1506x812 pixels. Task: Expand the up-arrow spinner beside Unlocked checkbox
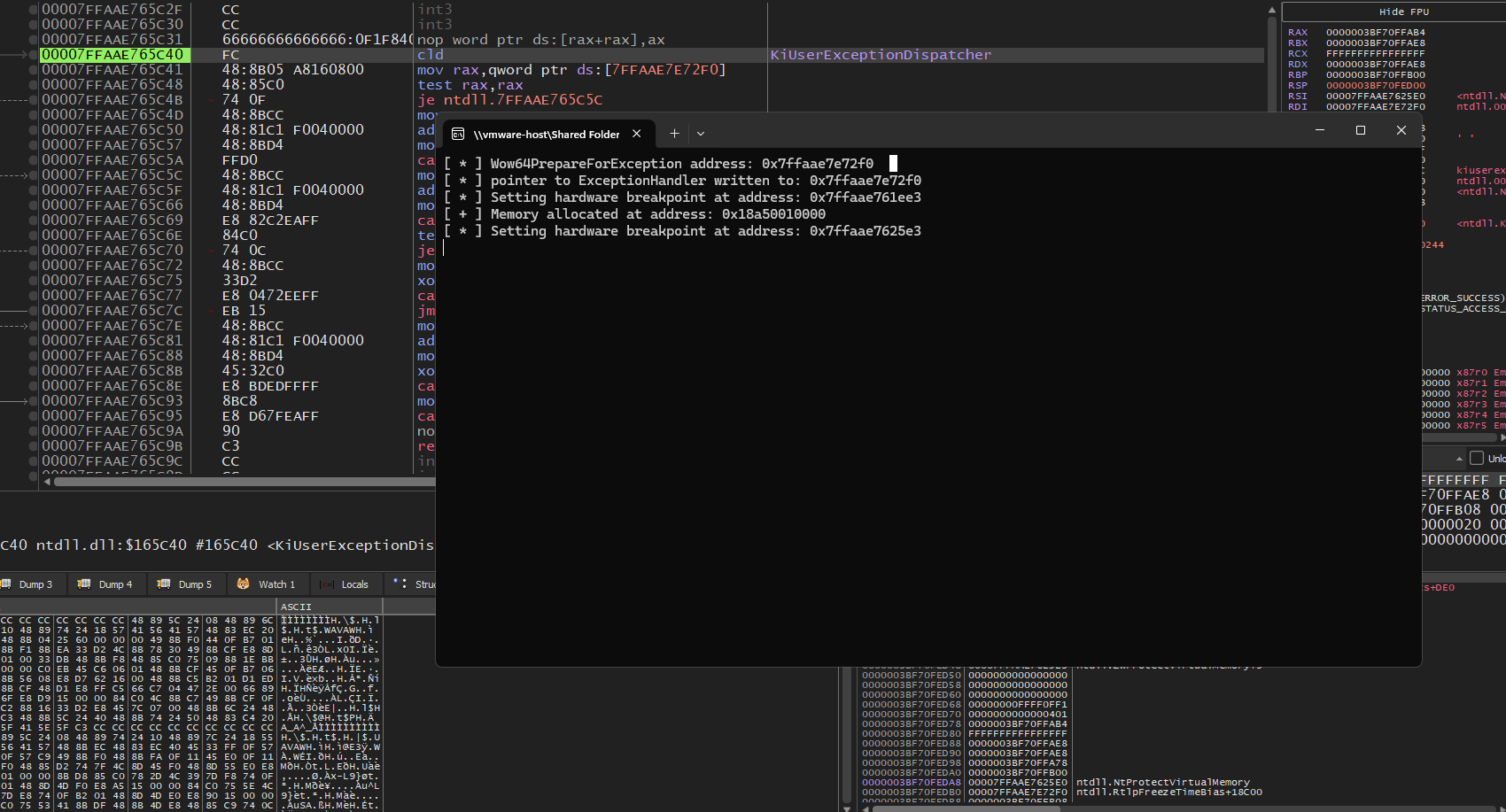(1459, 459)
